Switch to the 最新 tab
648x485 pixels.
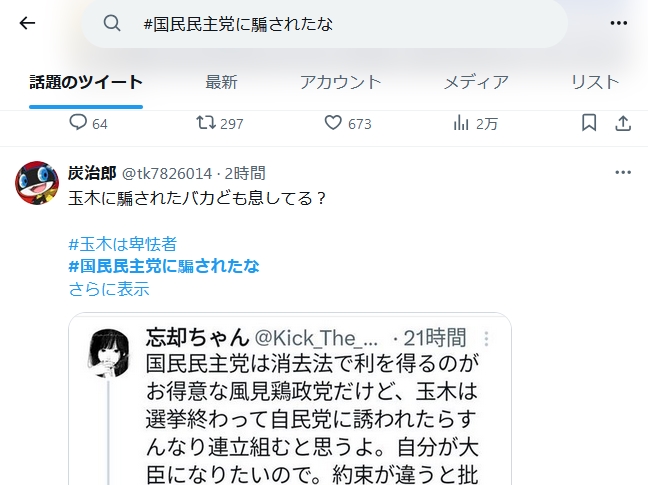pos(222,82)
